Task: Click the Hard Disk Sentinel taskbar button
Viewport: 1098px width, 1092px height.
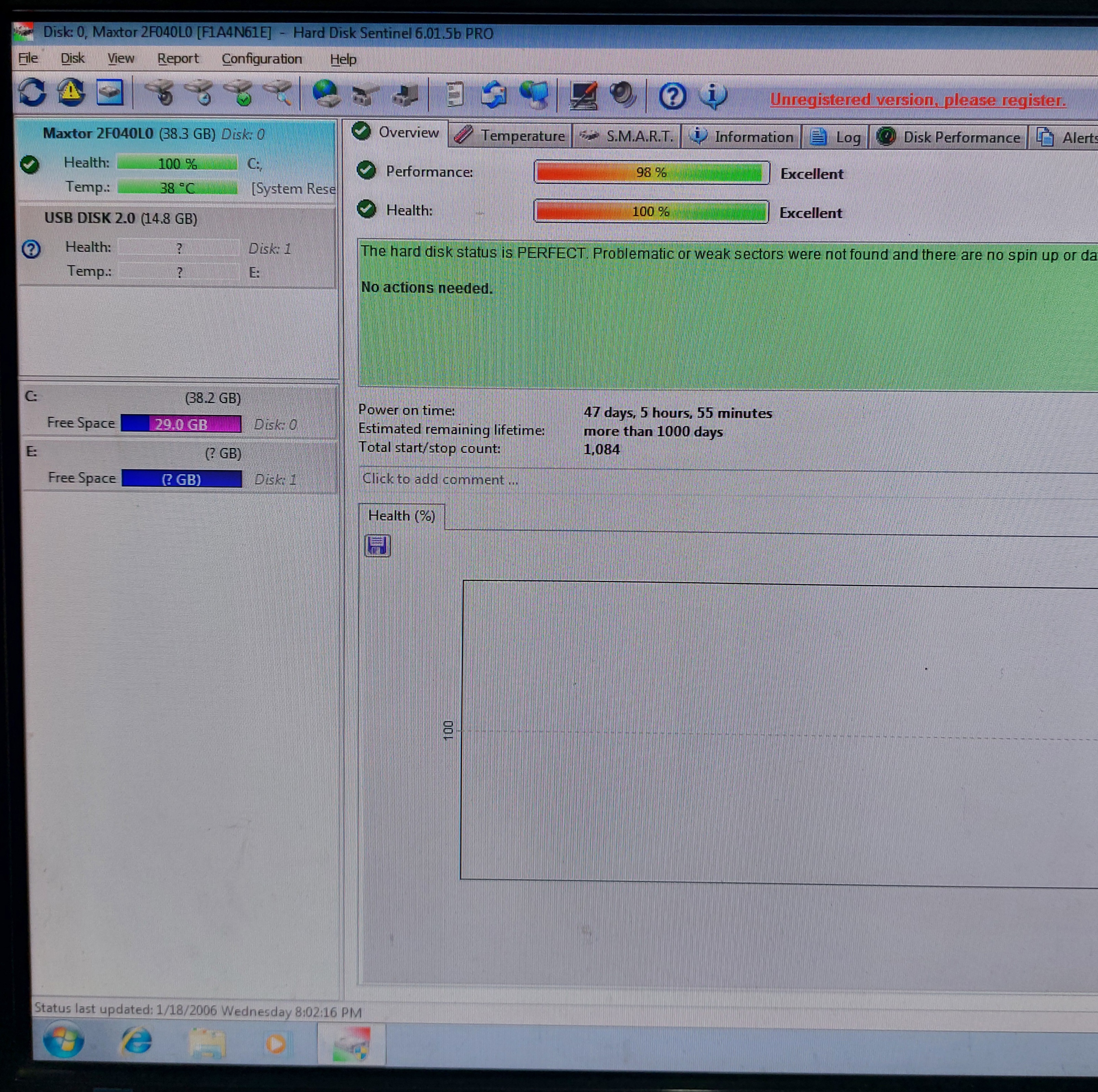Action: pos(351,1044)
